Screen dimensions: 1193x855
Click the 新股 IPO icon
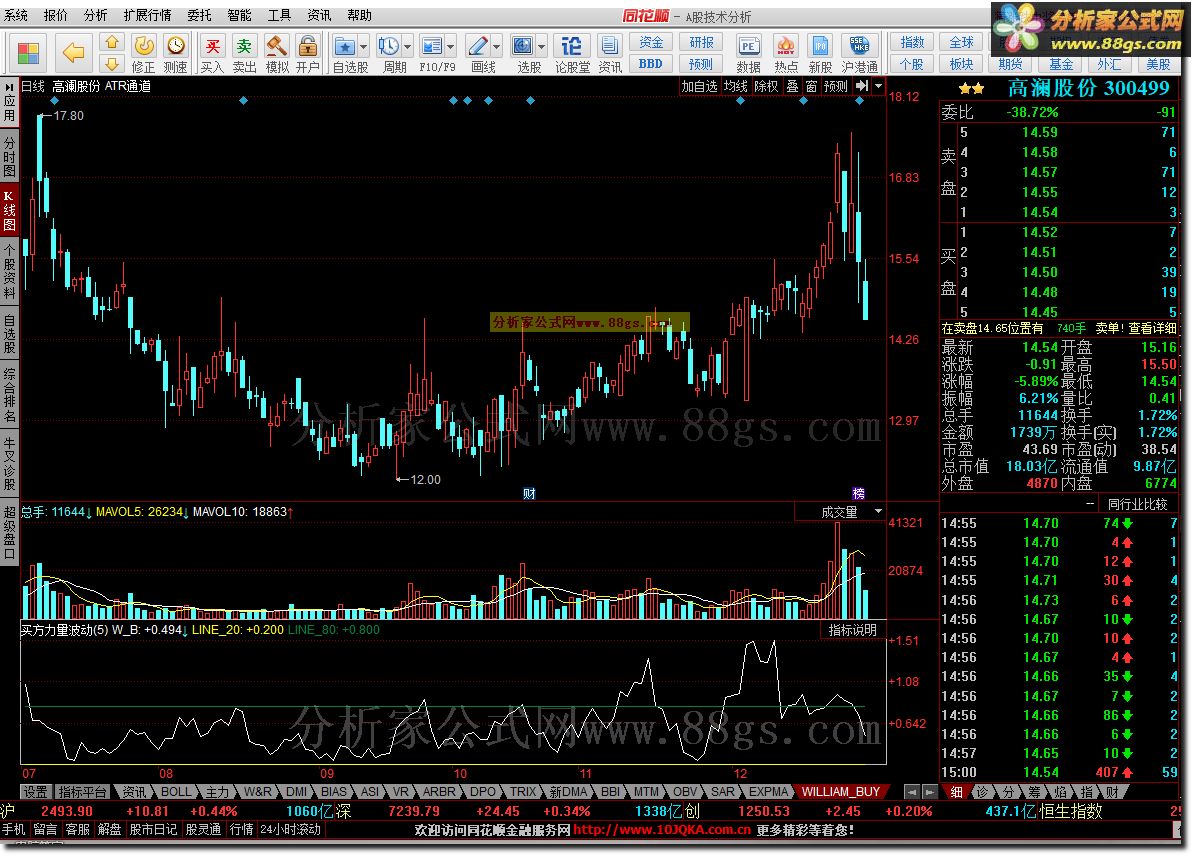pos(820,46)
